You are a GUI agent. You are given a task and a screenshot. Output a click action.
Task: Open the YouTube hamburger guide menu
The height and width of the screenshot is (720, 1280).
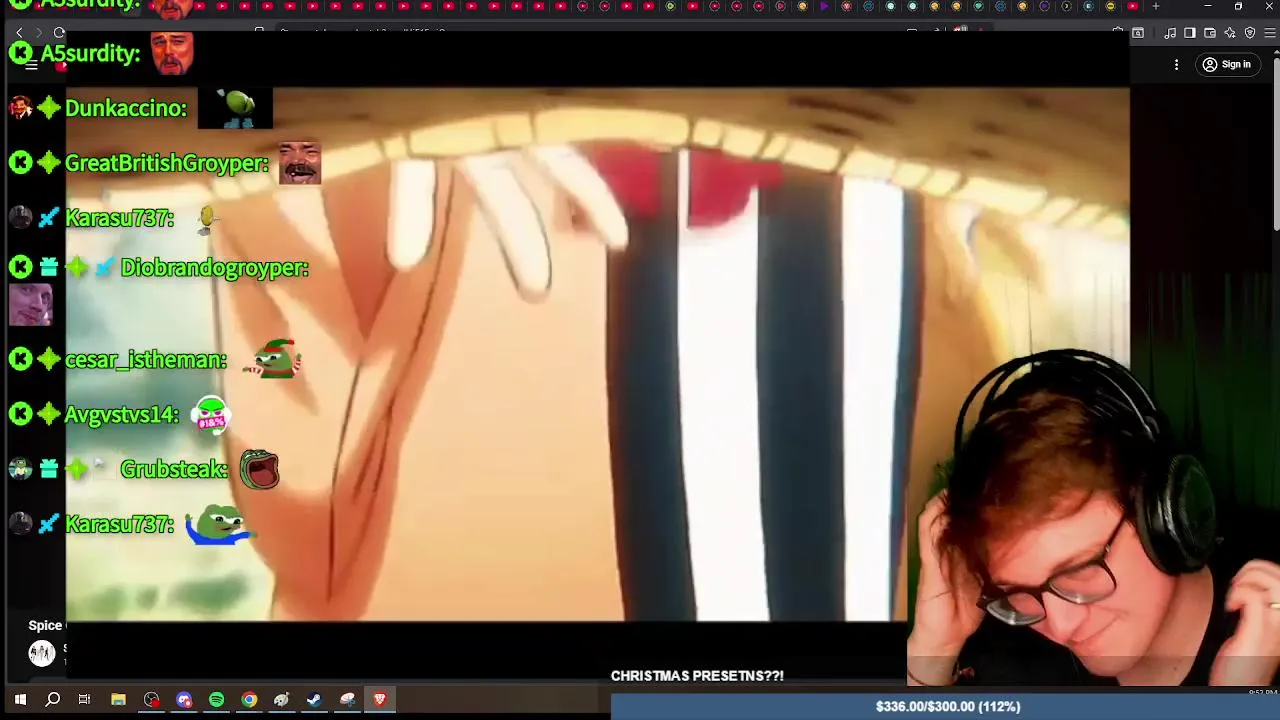click(x=31, y=65)
